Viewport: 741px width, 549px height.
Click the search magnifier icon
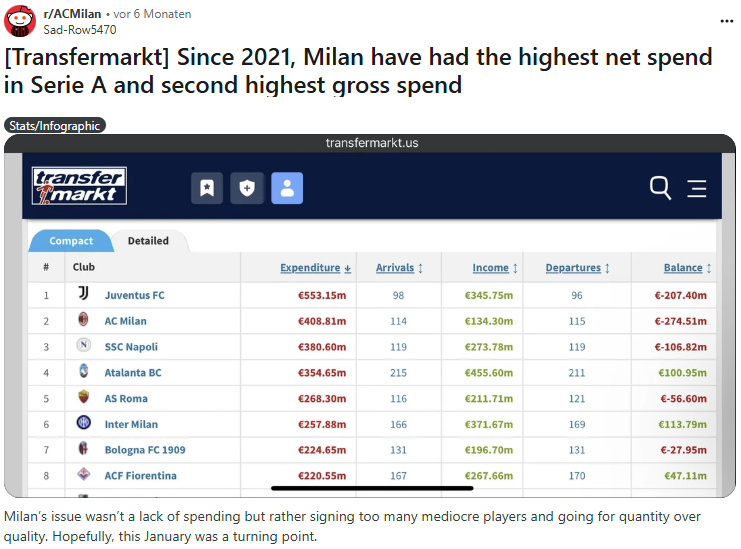tap(660, 188)
